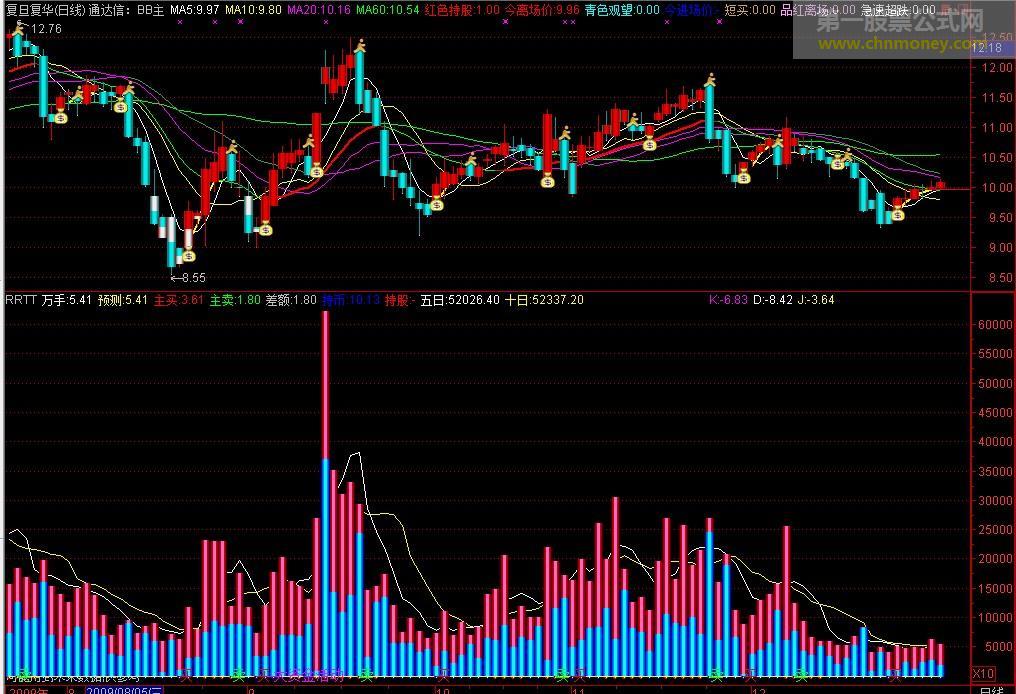Click the month 9 marker on the timeline
Image resolution: width=1016 pixels, height=694 pixels.
(252, 691)
